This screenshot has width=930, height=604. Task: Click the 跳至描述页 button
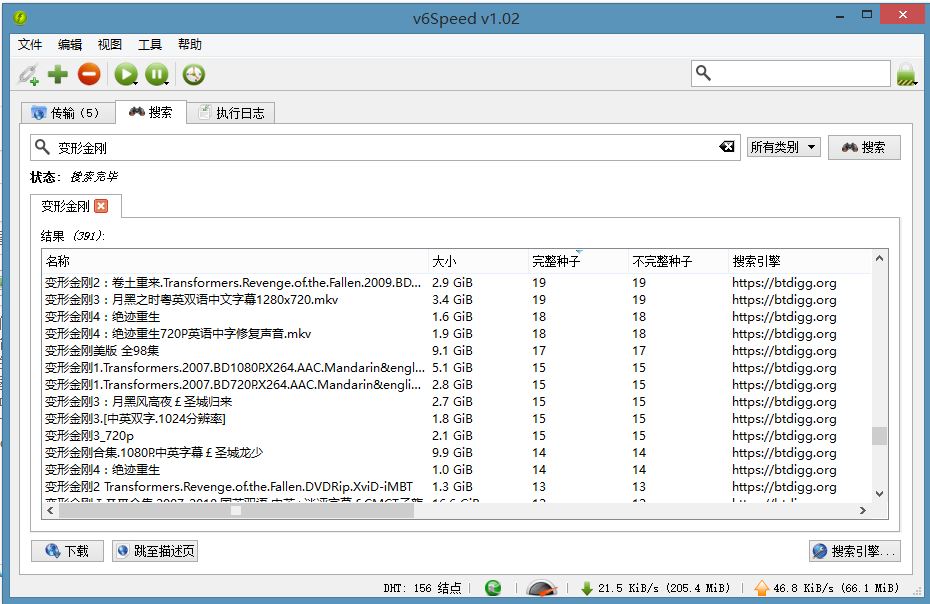pyautogui.click(x=155, y=551)
